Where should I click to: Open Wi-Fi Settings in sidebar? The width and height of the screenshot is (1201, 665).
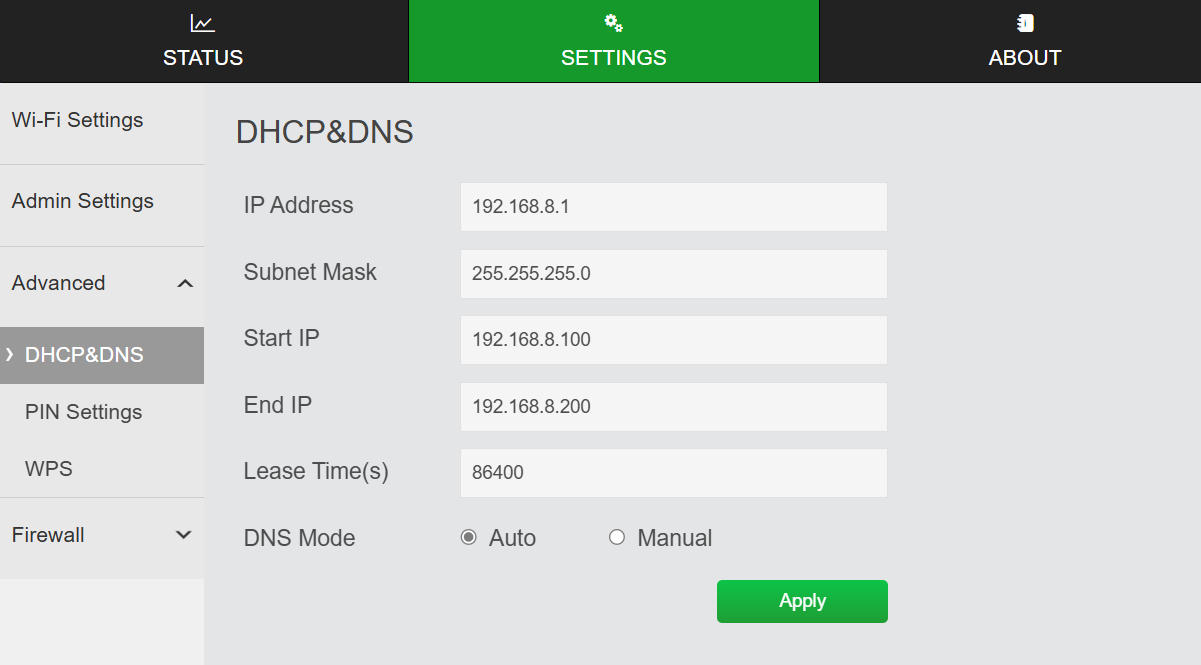(x=78, y=120)
